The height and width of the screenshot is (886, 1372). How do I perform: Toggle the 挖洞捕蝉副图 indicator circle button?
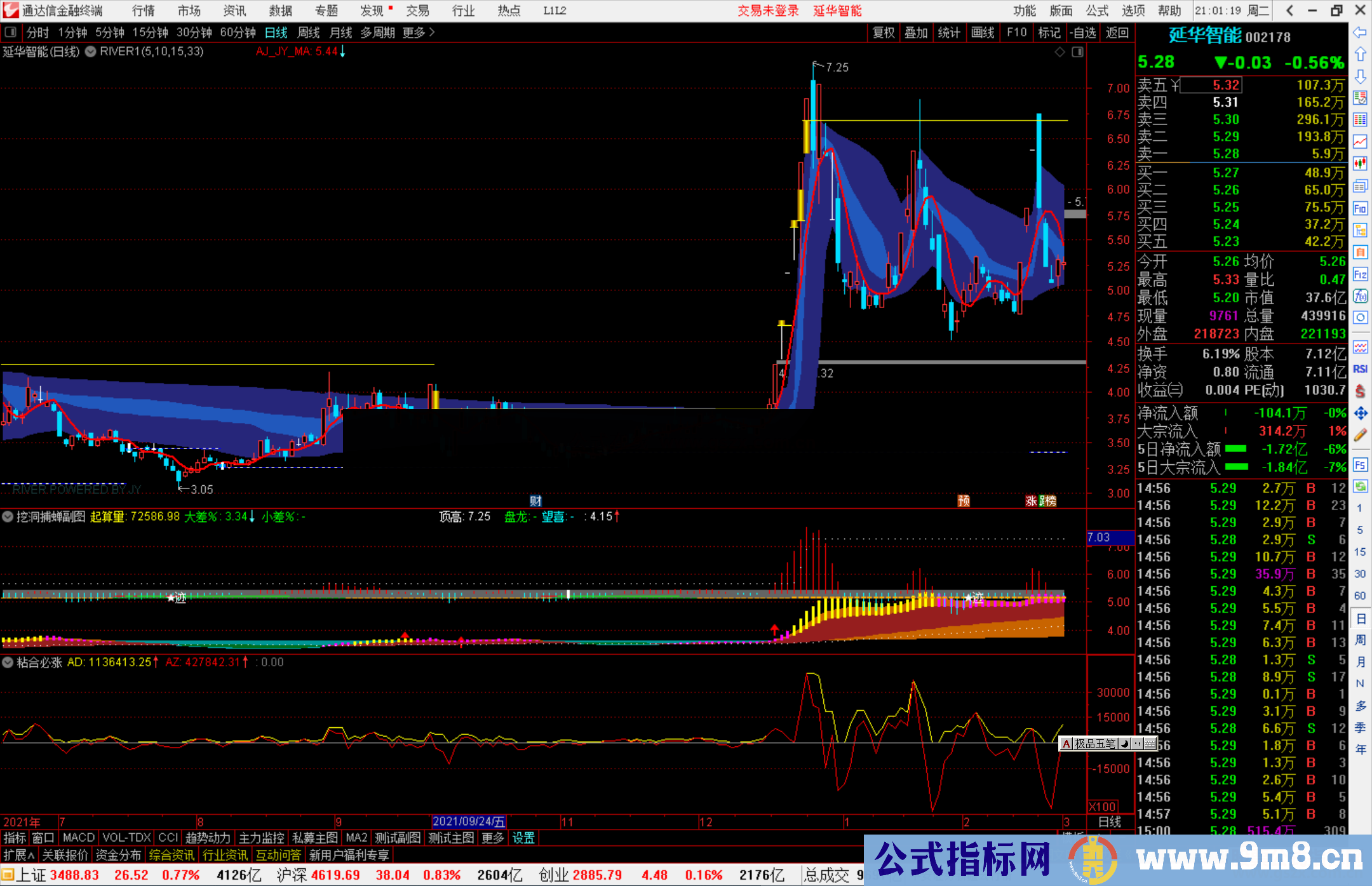tap(8, 517)
